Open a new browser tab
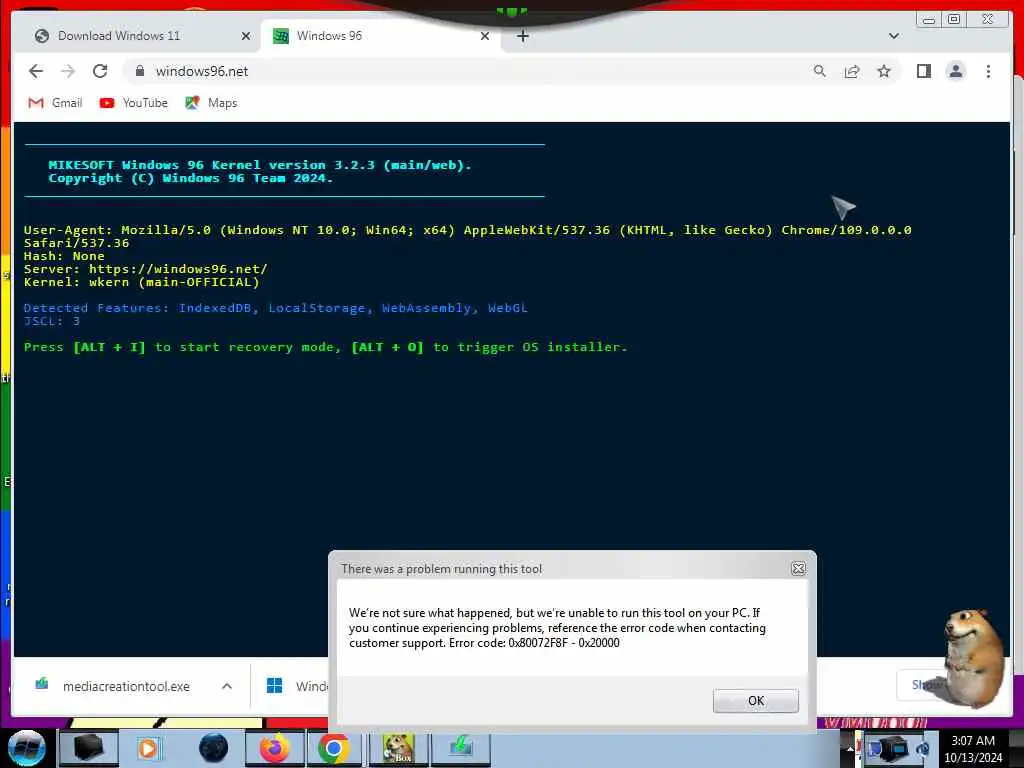The height and width of the screenshot is (768, 1024). coord(522,36)
